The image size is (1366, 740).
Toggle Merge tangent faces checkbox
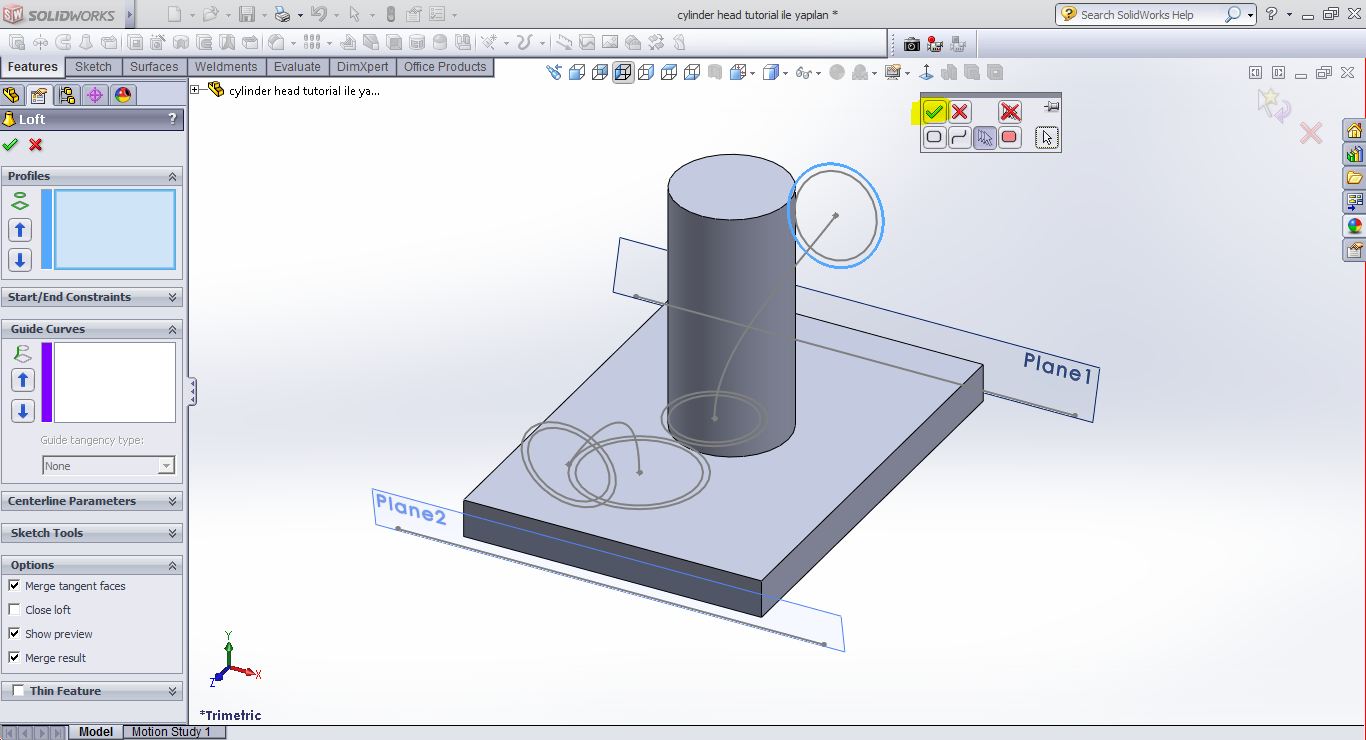point(14,586)
